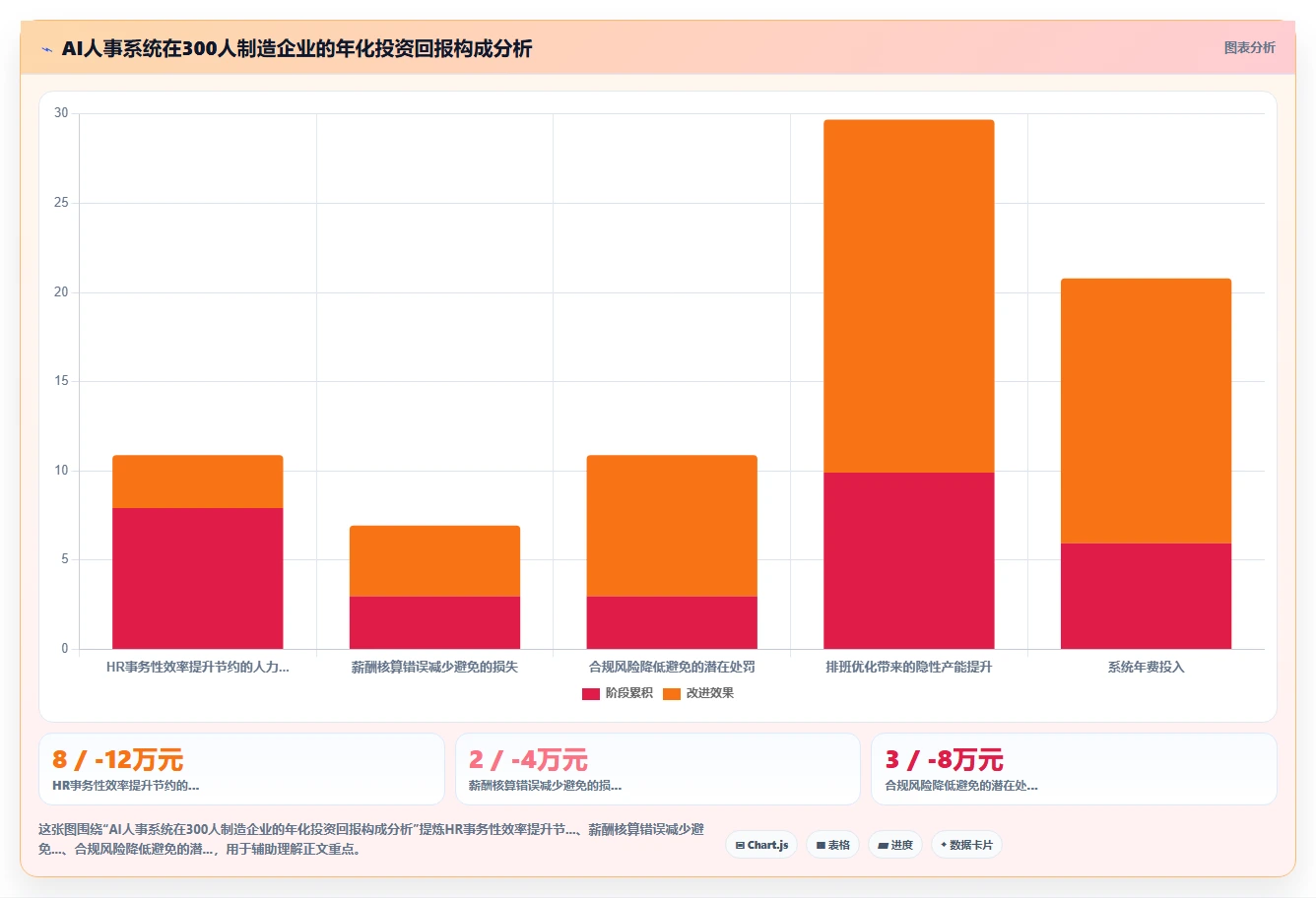Click the x-axis label 薪酬核算错误减少避免的损失
1316x898 pixels.
(x=434, y=667)
